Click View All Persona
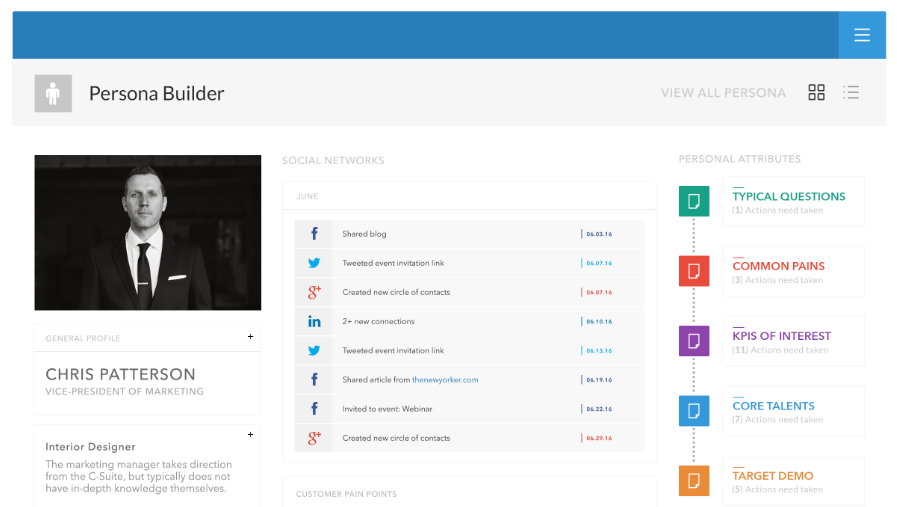897x507 pixels. (723, 93)
